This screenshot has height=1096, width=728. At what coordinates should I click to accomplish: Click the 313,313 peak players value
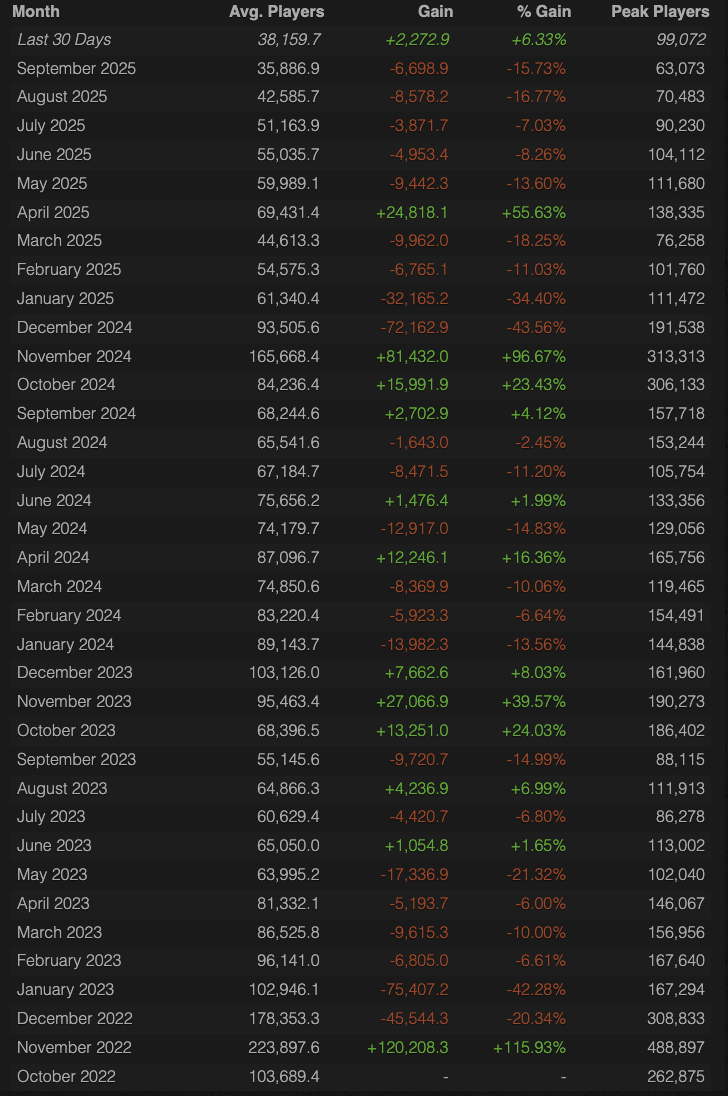(x=676, y=356)
